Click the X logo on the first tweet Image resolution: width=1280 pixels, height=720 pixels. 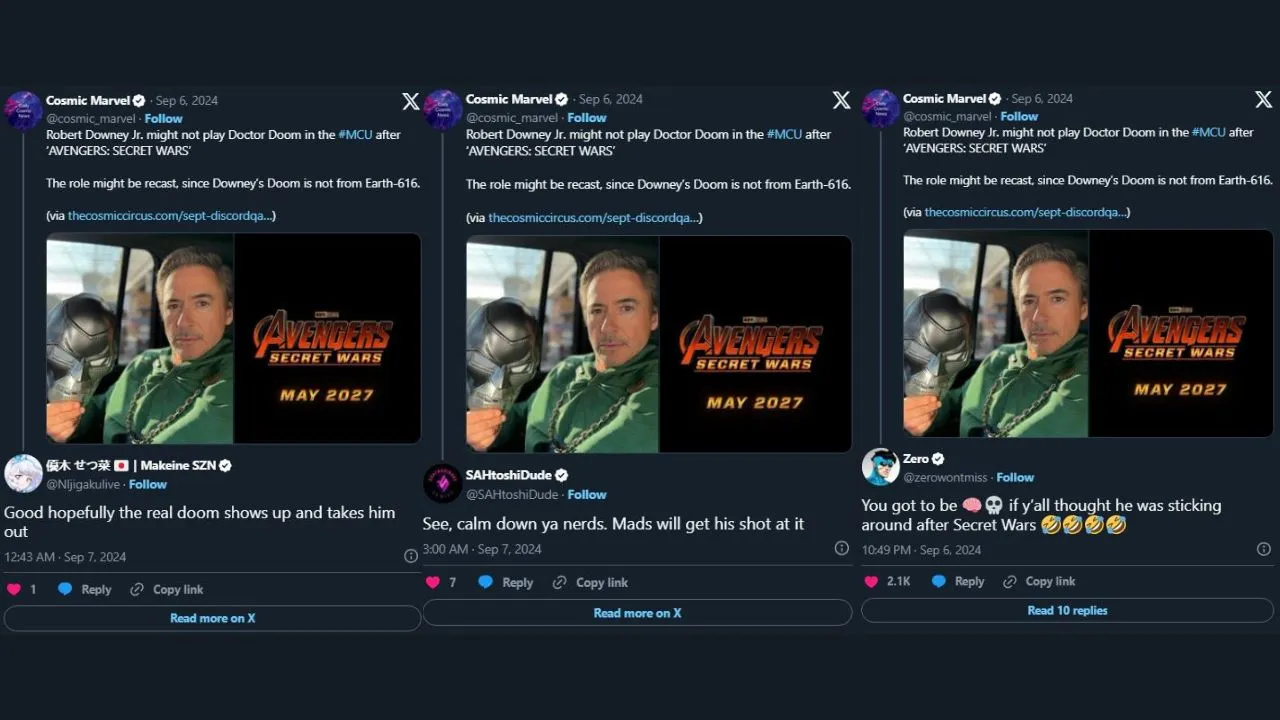click(410, 101)
